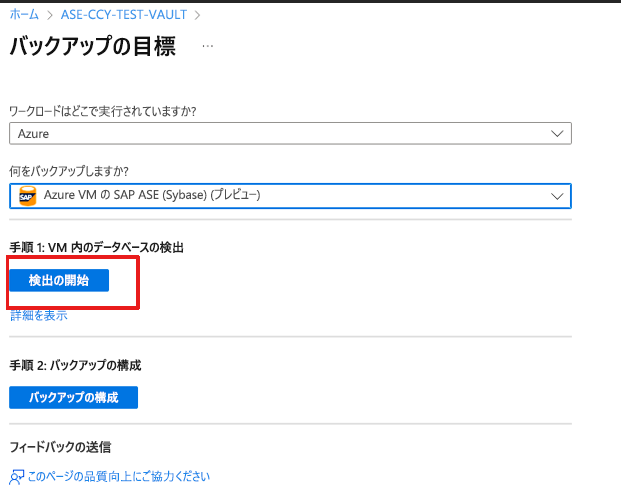Click the breadcrumb chevron after ASE-CCY-TEST-VAULT
Viewport: 621px width, 503px height.
pyautogui.click(x=197, y=15)
